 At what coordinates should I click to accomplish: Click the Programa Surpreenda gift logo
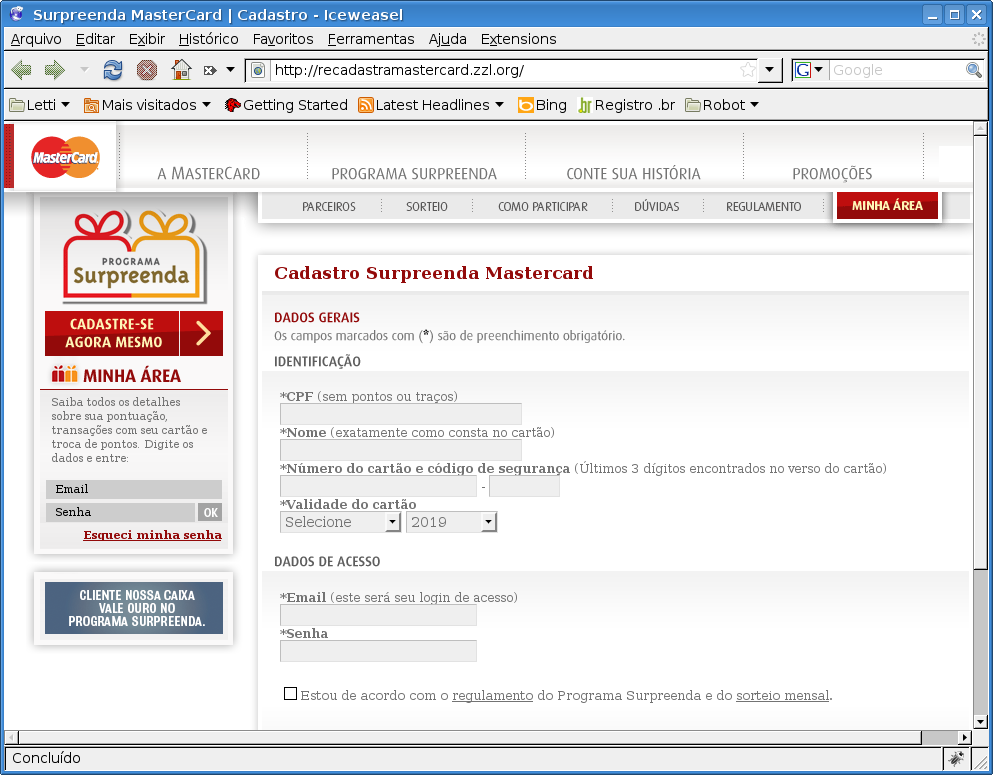pyautogui.click(x=134, y=256)
